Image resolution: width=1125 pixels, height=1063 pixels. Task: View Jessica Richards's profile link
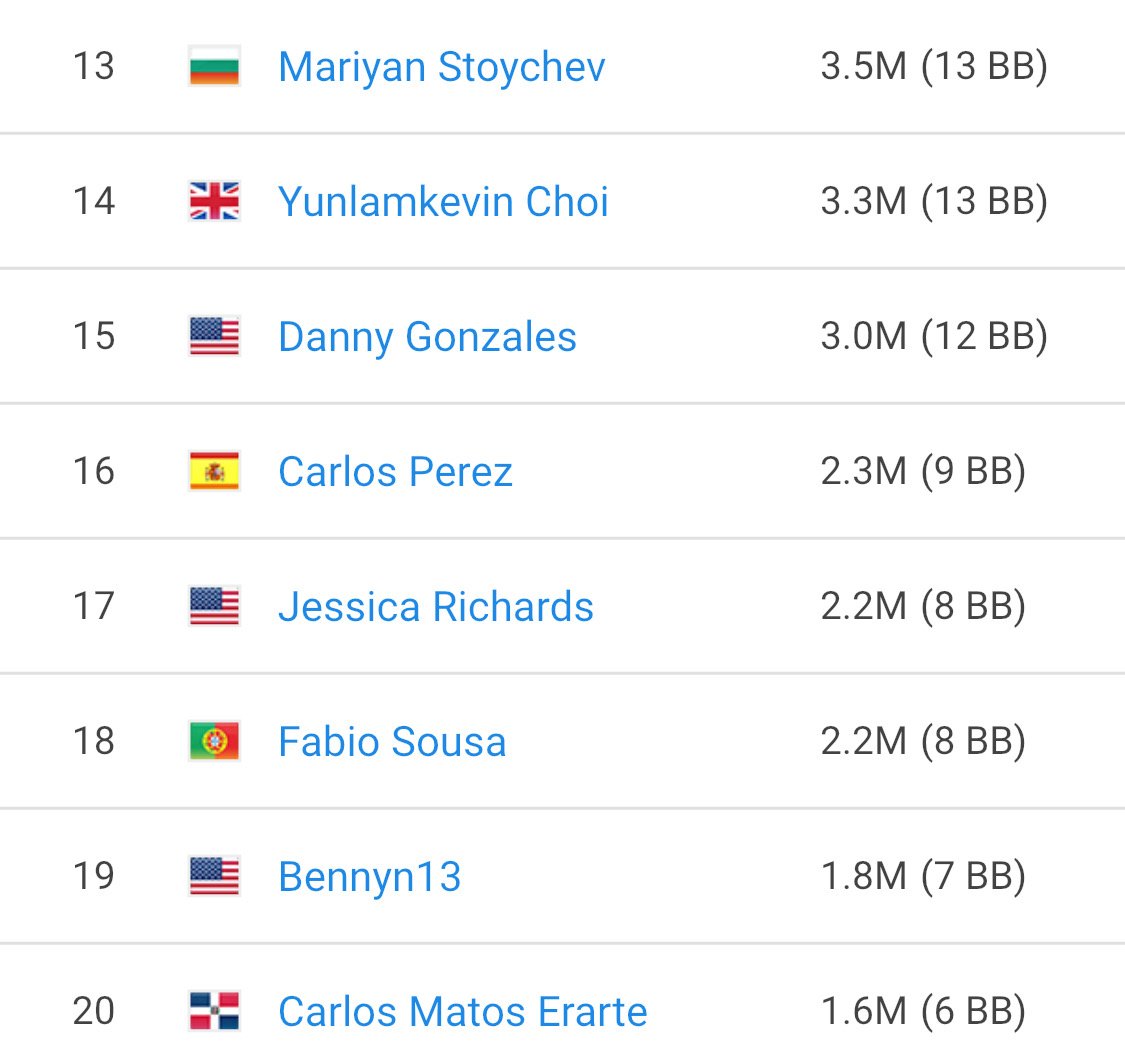[x=435, y=607]
